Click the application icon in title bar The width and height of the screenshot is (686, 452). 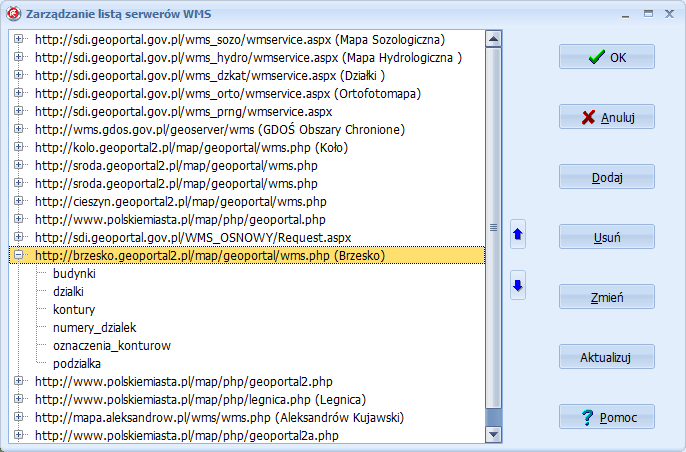point(14,14)
